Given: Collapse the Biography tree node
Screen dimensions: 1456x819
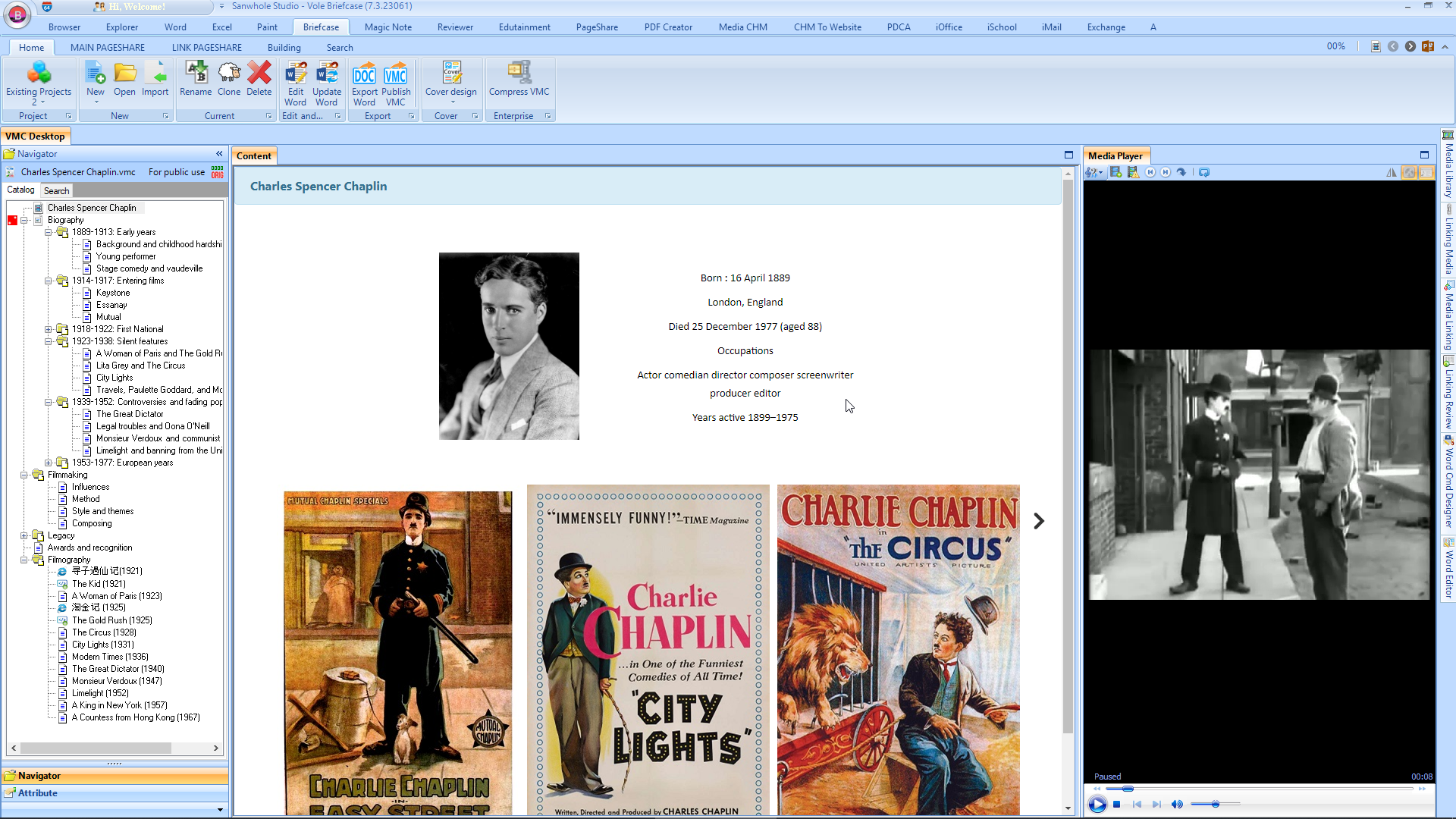Looking at the screenshot, I should [24, 221].
